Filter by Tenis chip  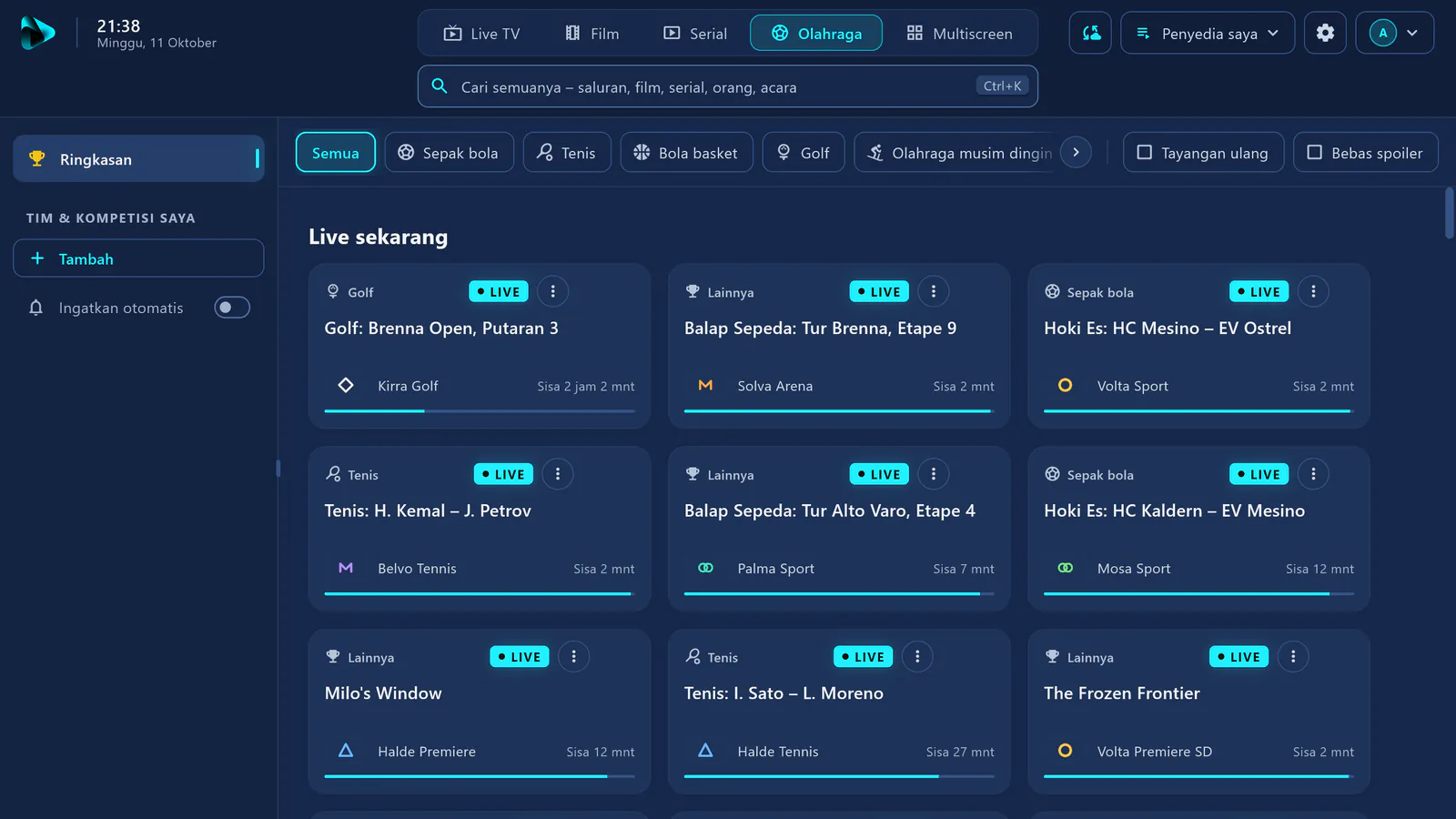pyautogui.click(x=566, y=152)
